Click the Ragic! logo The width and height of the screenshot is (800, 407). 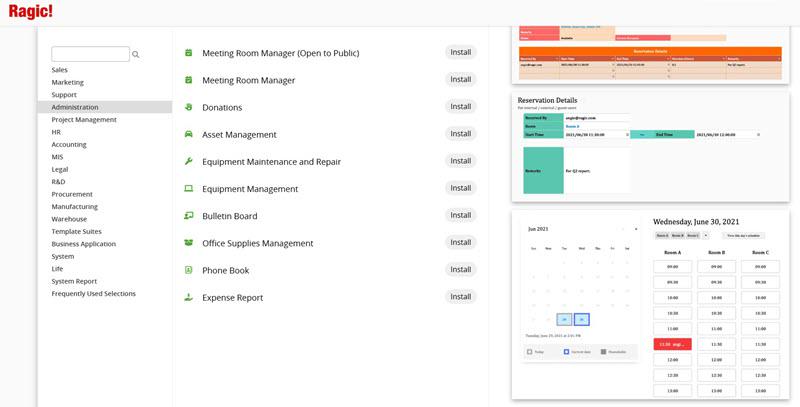pyautogui.click(x=31, y=11)
